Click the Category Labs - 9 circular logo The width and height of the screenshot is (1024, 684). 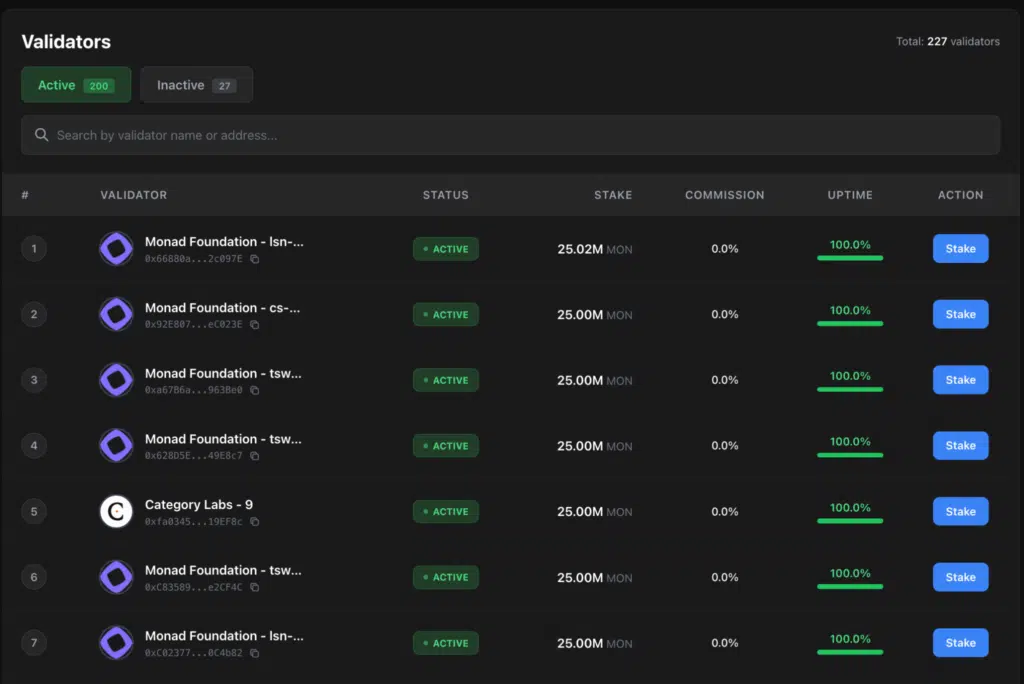(x=116, y=511)
